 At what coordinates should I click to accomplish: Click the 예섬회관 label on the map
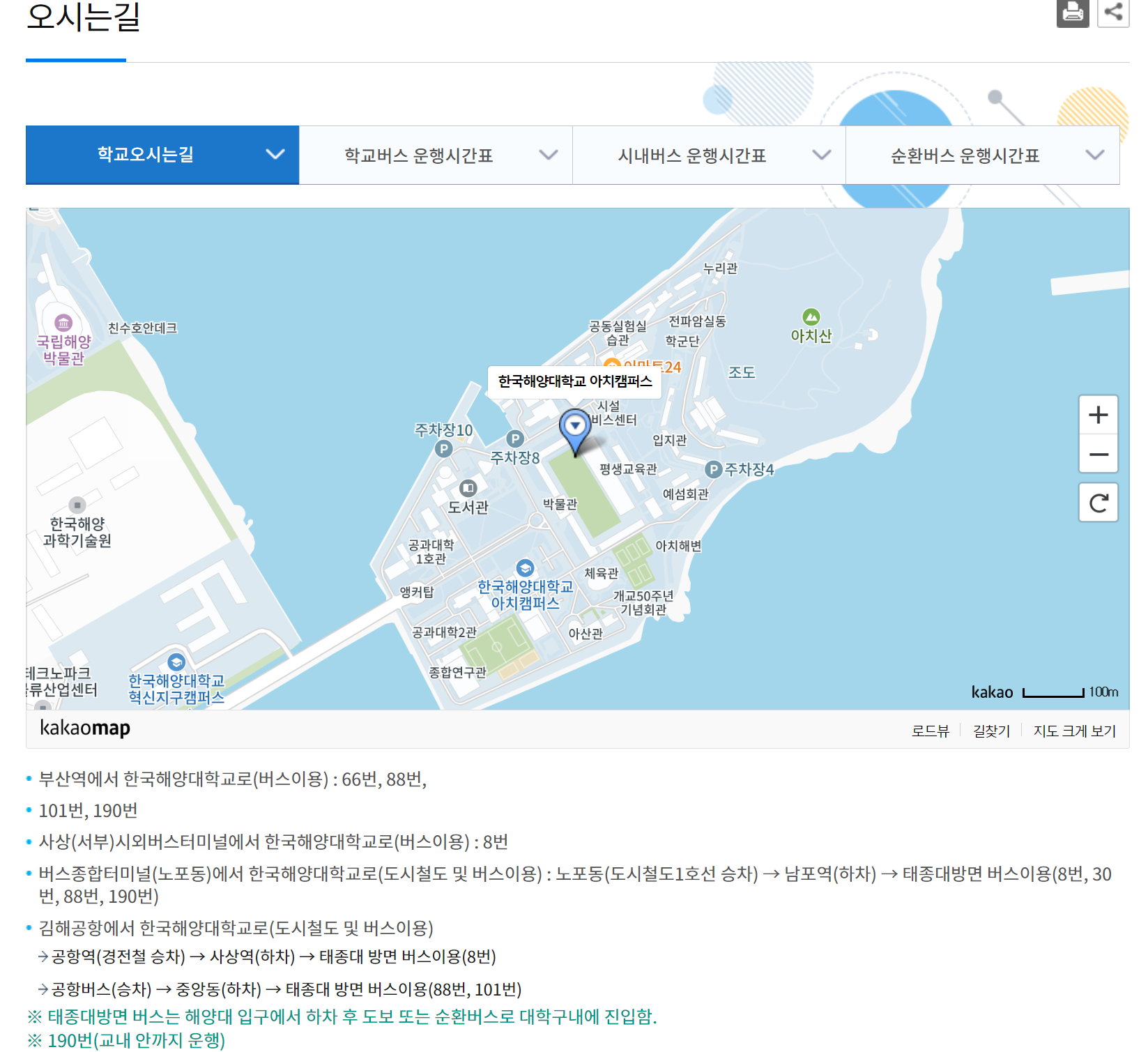coord(685,494)
